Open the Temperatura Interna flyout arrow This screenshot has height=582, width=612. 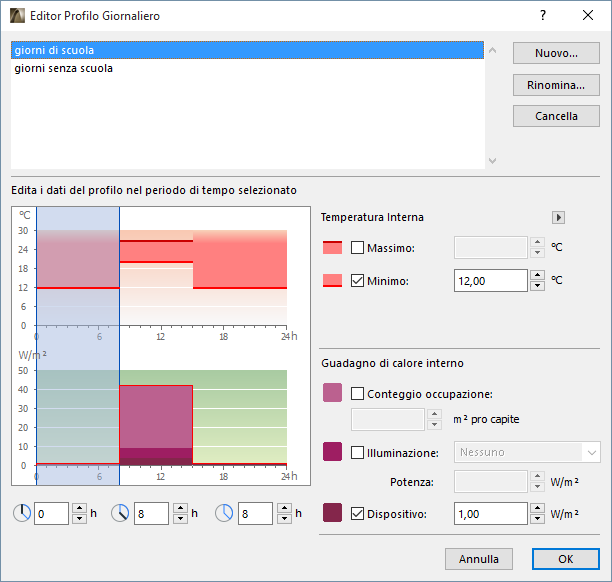click(559, 217)
